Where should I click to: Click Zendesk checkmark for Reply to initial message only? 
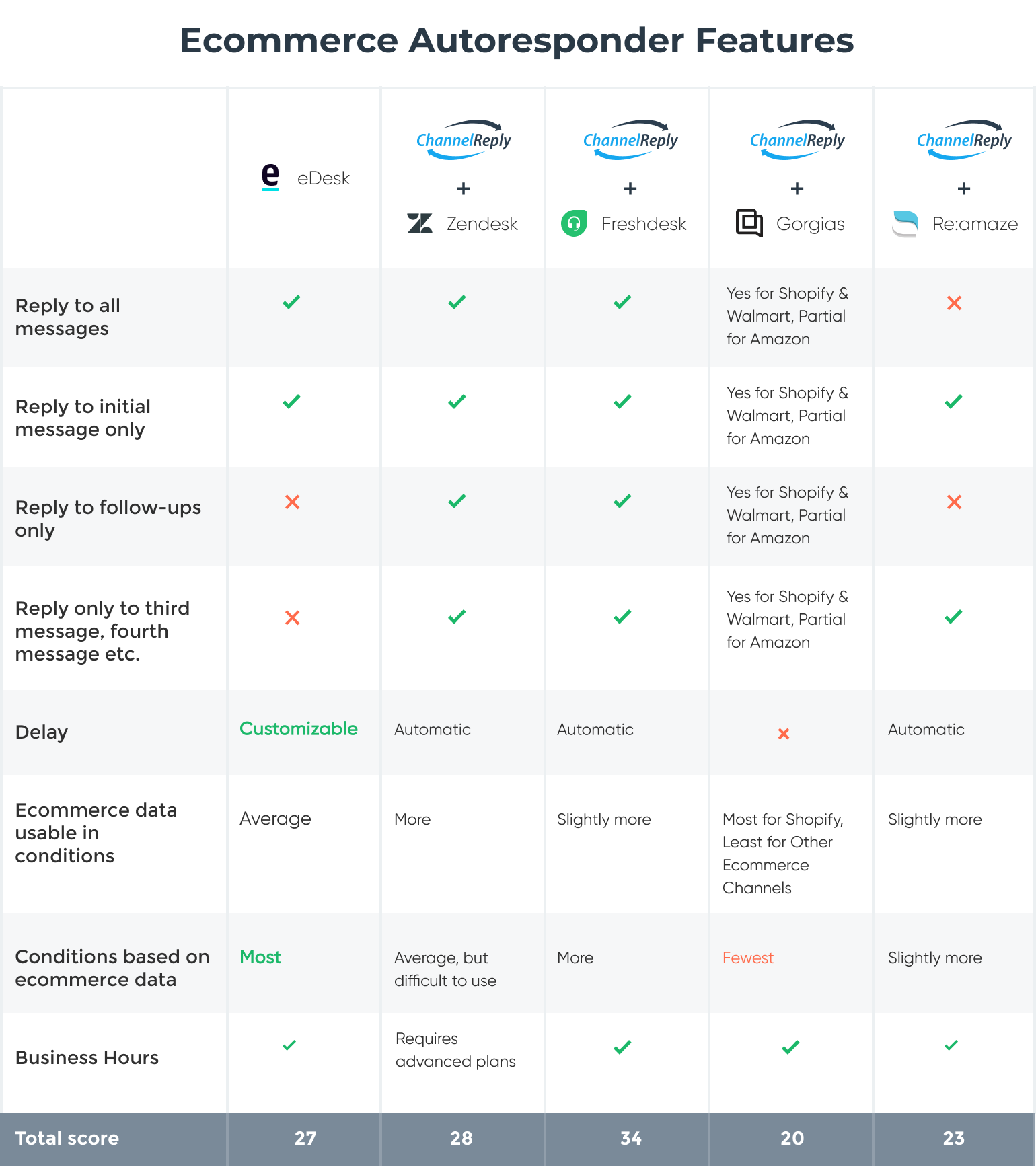click(x=457, y=402)
